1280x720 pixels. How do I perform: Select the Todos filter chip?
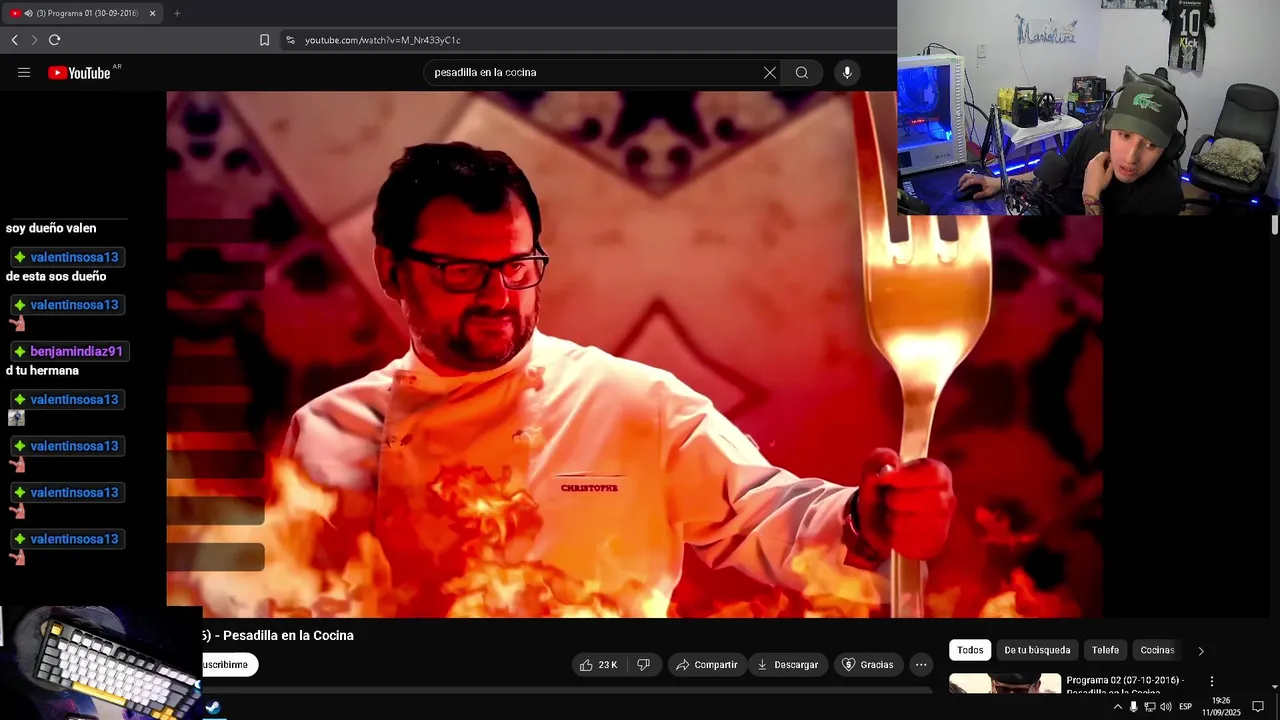pyautogui.click(x=970, y=650)
